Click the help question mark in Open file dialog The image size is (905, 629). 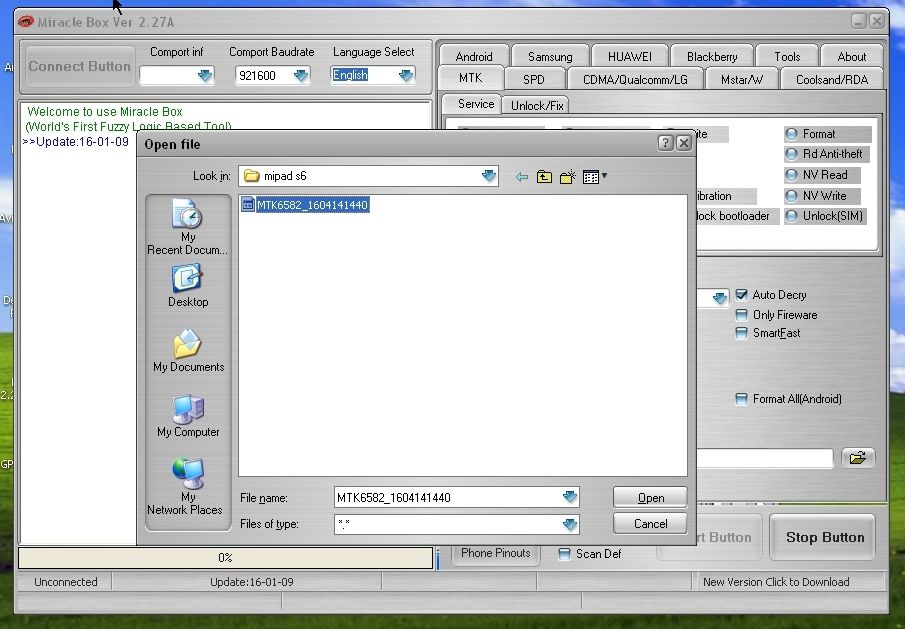click(x=665, y=143)
